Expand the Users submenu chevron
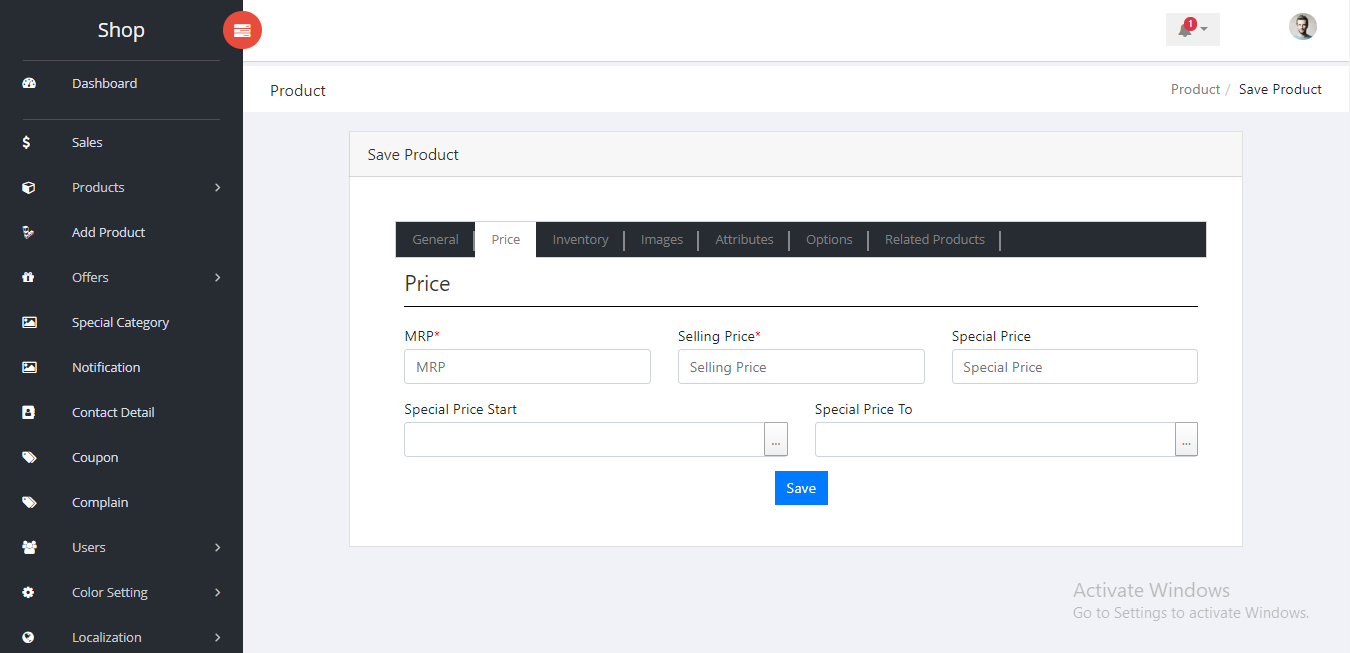This screenshot has width=1350, height=653. [217, 547]
